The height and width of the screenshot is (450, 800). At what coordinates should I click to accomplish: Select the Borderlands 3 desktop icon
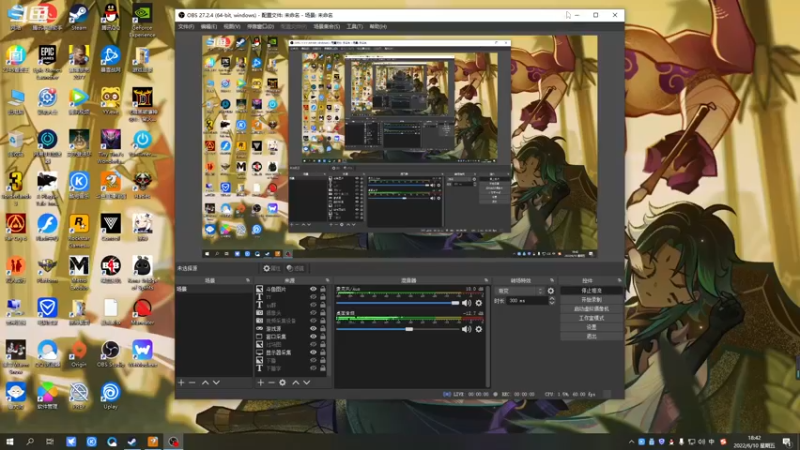(x=16, y=189)
